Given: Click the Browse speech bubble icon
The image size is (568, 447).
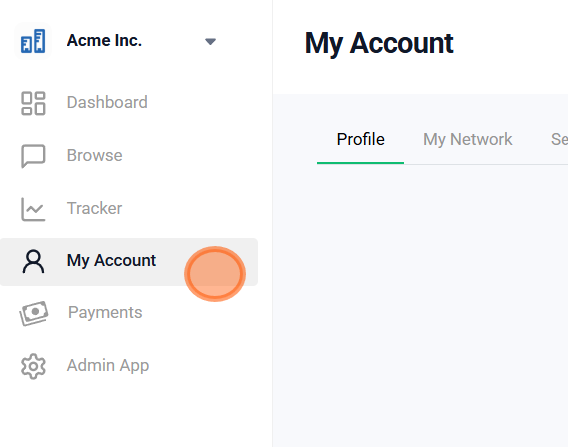Looking at the screenshot, I should click(x=33, y=156).
